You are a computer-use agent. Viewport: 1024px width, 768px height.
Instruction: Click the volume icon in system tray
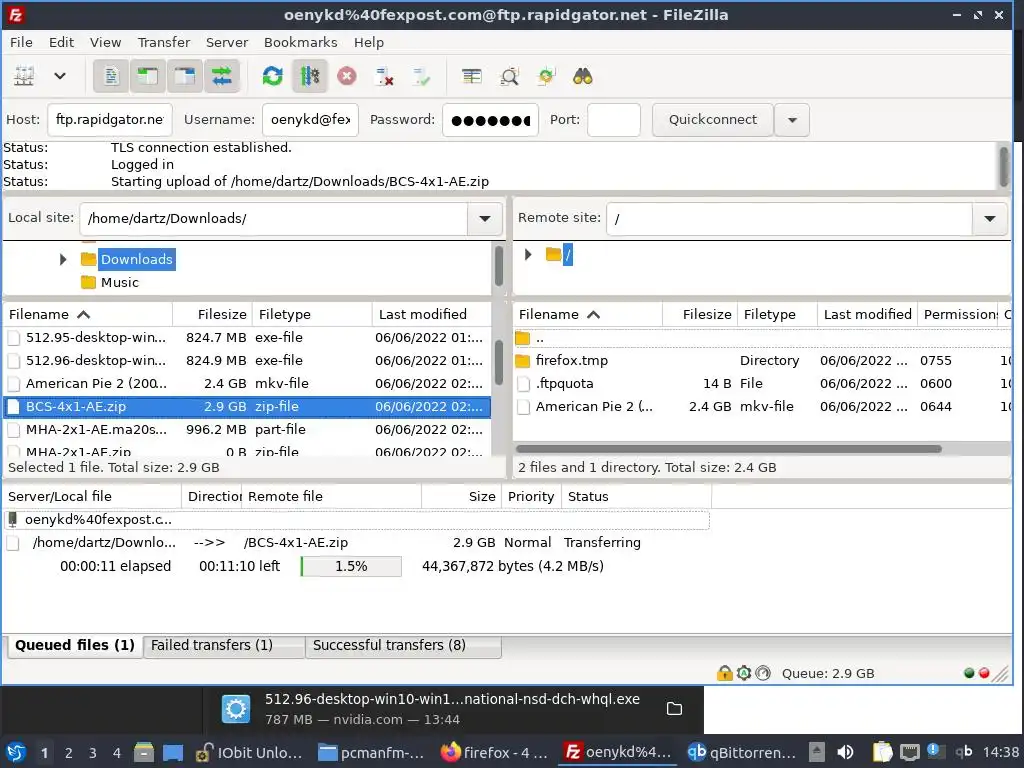(x=845, y=752)
